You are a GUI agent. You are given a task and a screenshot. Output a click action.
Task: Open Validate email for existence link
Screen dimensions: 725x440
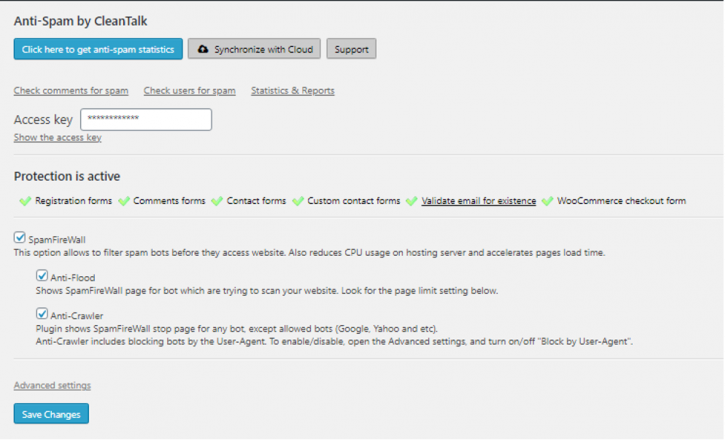pyautogui.click(x=479, y=201)
